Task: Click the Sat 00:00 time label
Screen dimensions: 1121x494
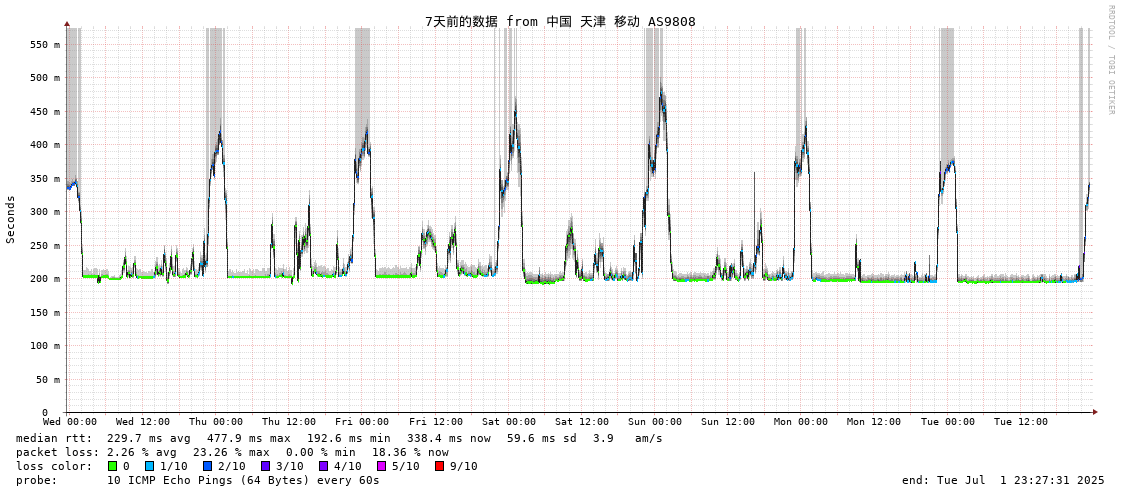Action: click(x=509, y=422)
